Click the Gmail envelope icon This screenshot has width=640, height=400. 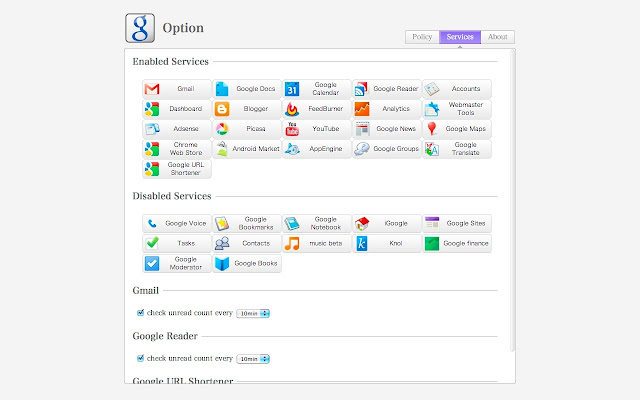pos(152,89)
